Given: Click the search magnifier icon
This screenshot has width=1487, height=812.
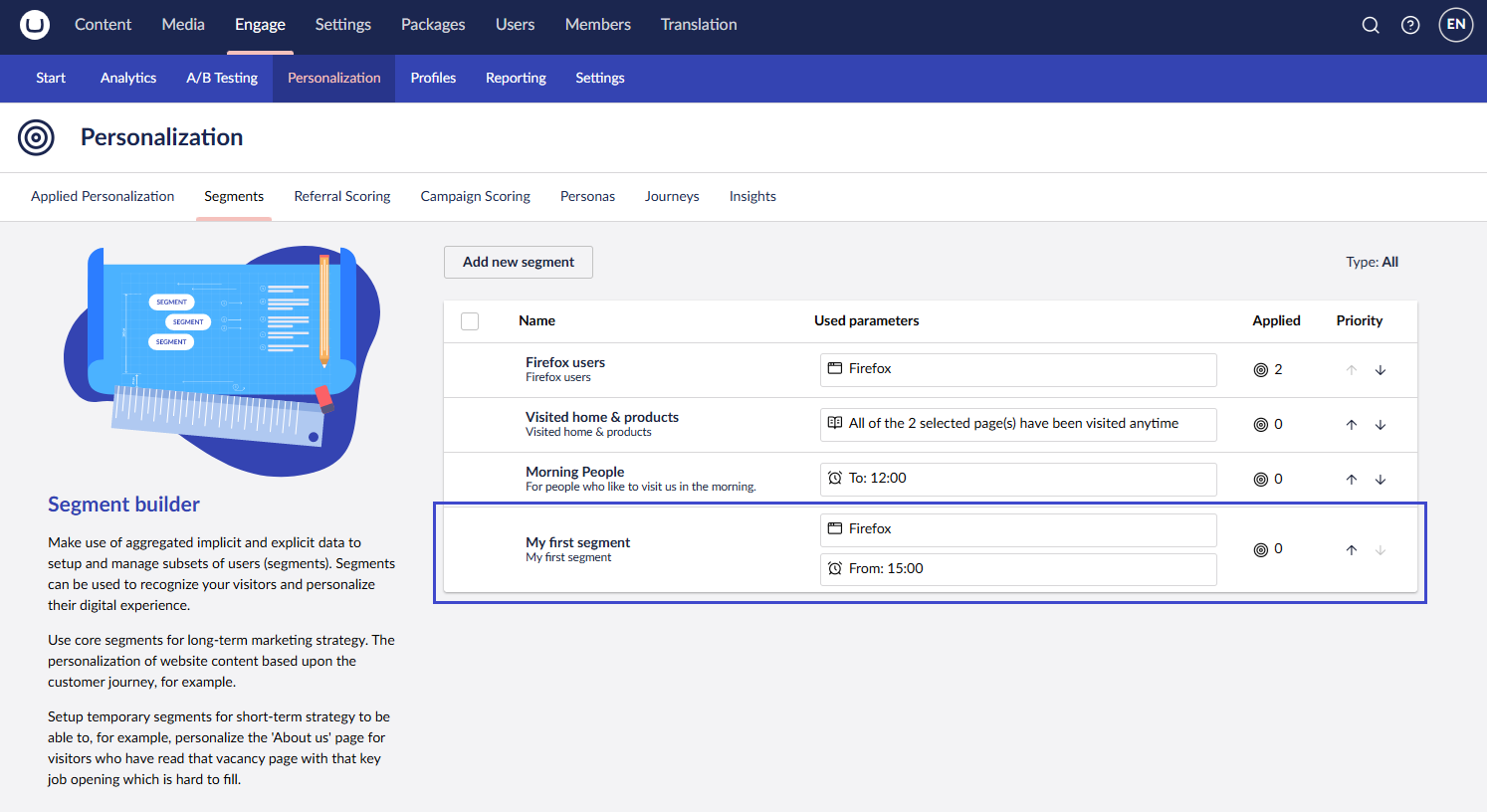Looking at the screenshot, I should pyautogui.click(x=1371, y=25).
